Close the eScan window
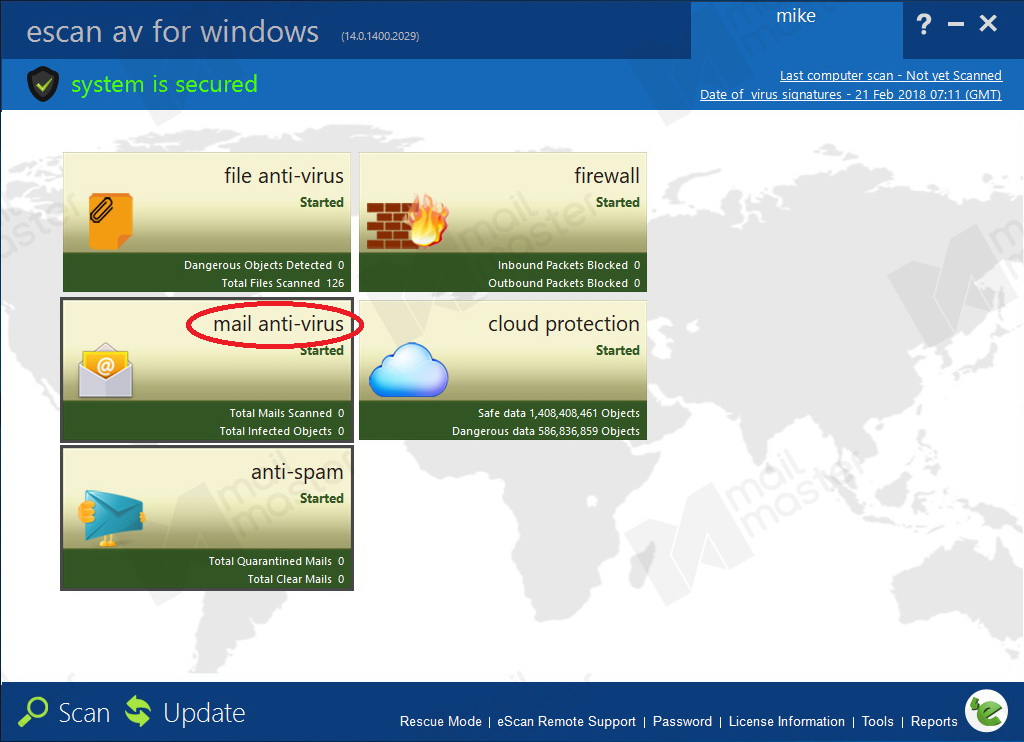This screenshot has width=1024, height=742. tap(988, 24)
